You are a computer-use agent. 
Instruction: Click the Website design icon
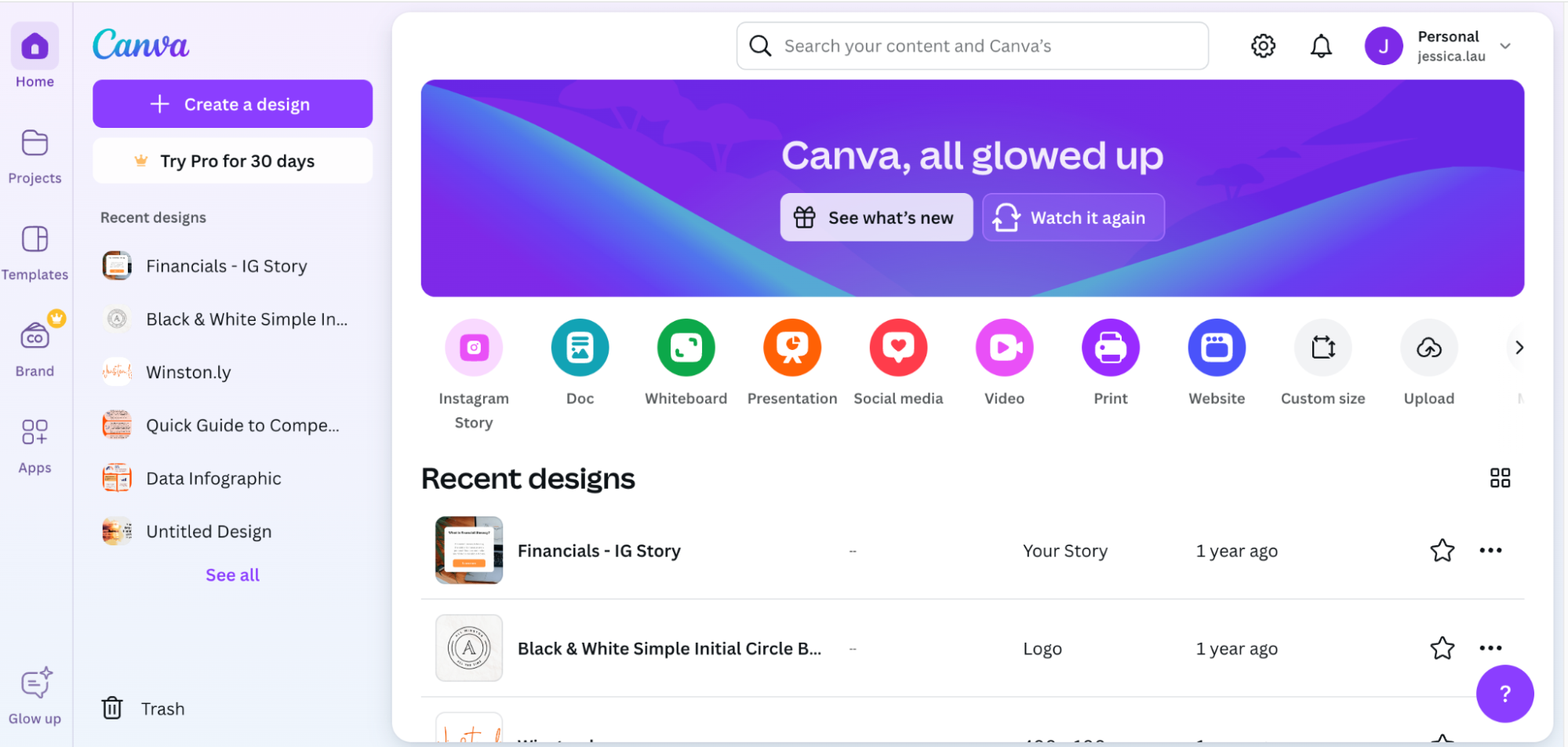coord(1216,347)
